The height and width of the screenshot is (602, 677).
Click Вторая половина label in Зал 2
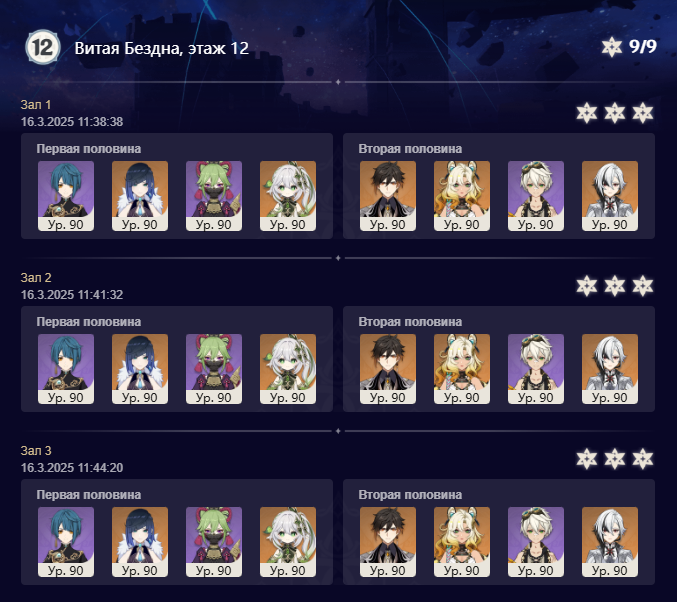pyautogui.click(x=410, y=322)
